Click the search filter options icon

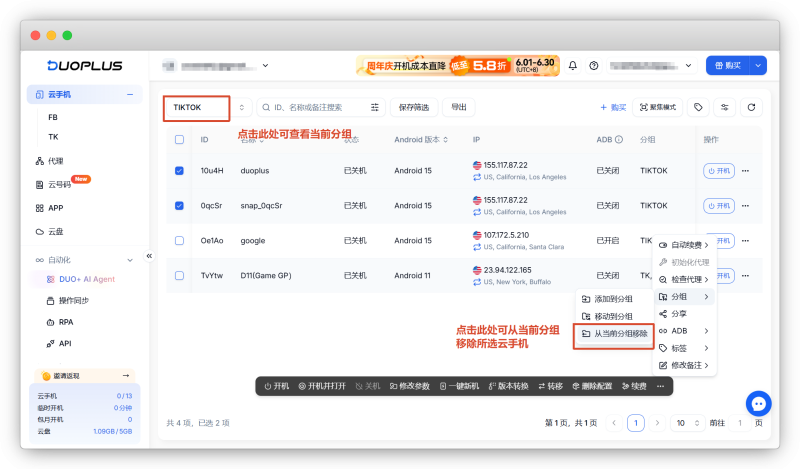point(374,107)
